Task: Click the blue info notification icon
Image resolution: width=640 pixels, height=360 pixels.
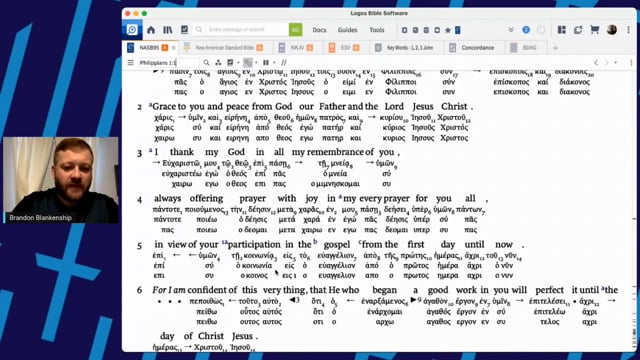Action: (x=526, y=30)
